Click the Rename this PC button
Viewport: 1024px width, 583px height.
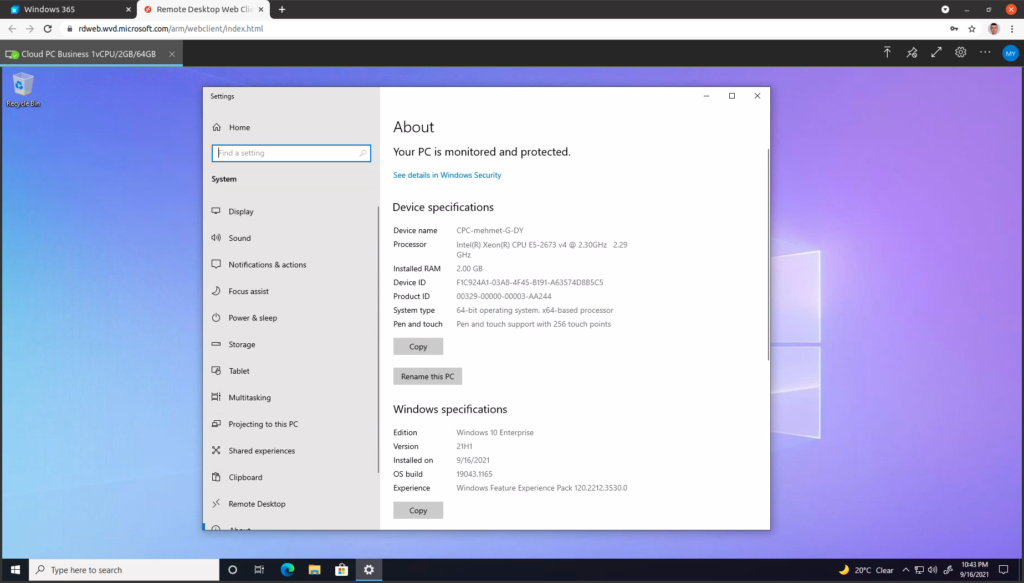(428, 376)
